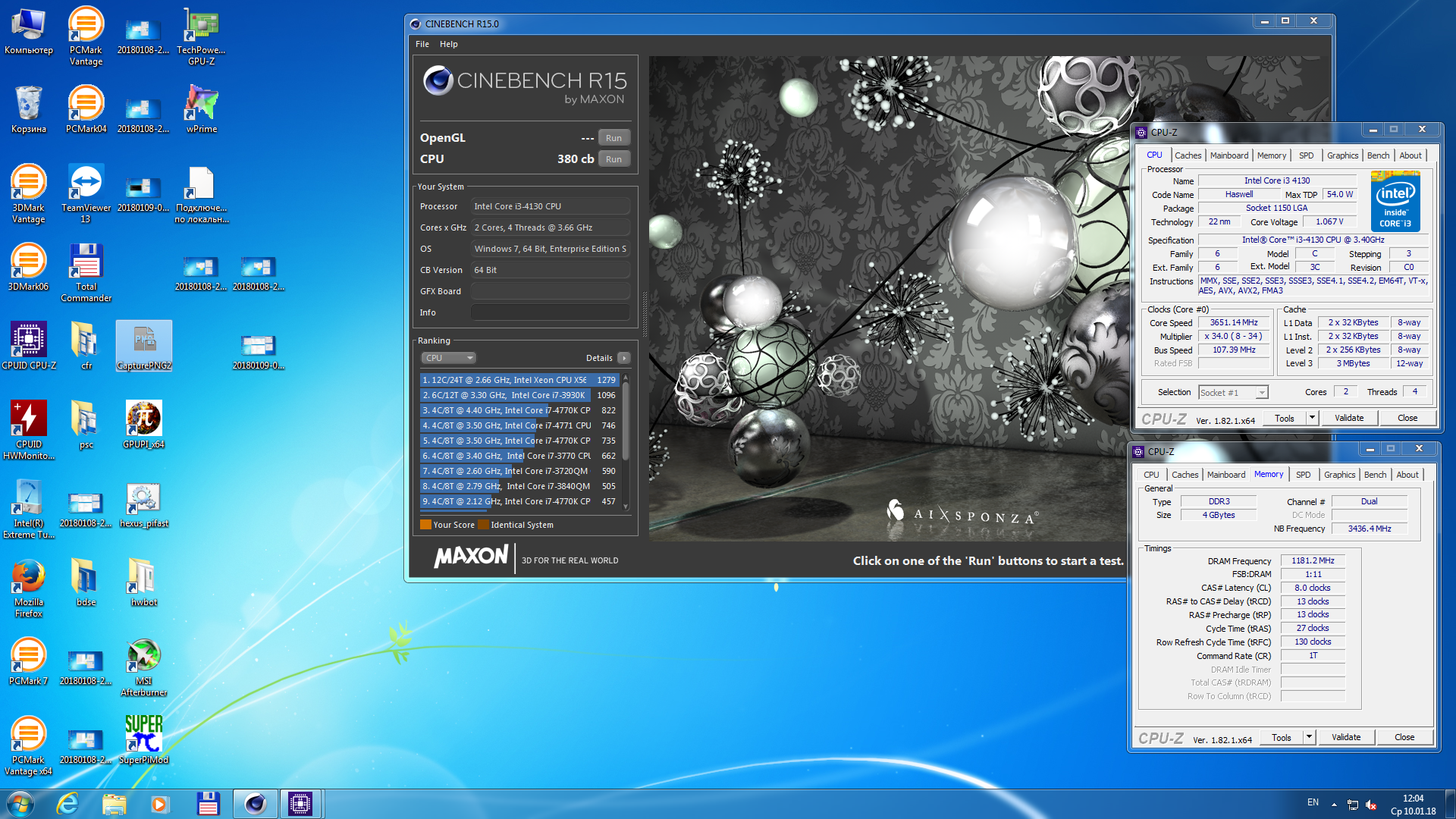This screenshot has width=1456, height=819.
Task: Click the GFX Board field in Cinebench
Action: pyautogui.click(x=551, y=291)
